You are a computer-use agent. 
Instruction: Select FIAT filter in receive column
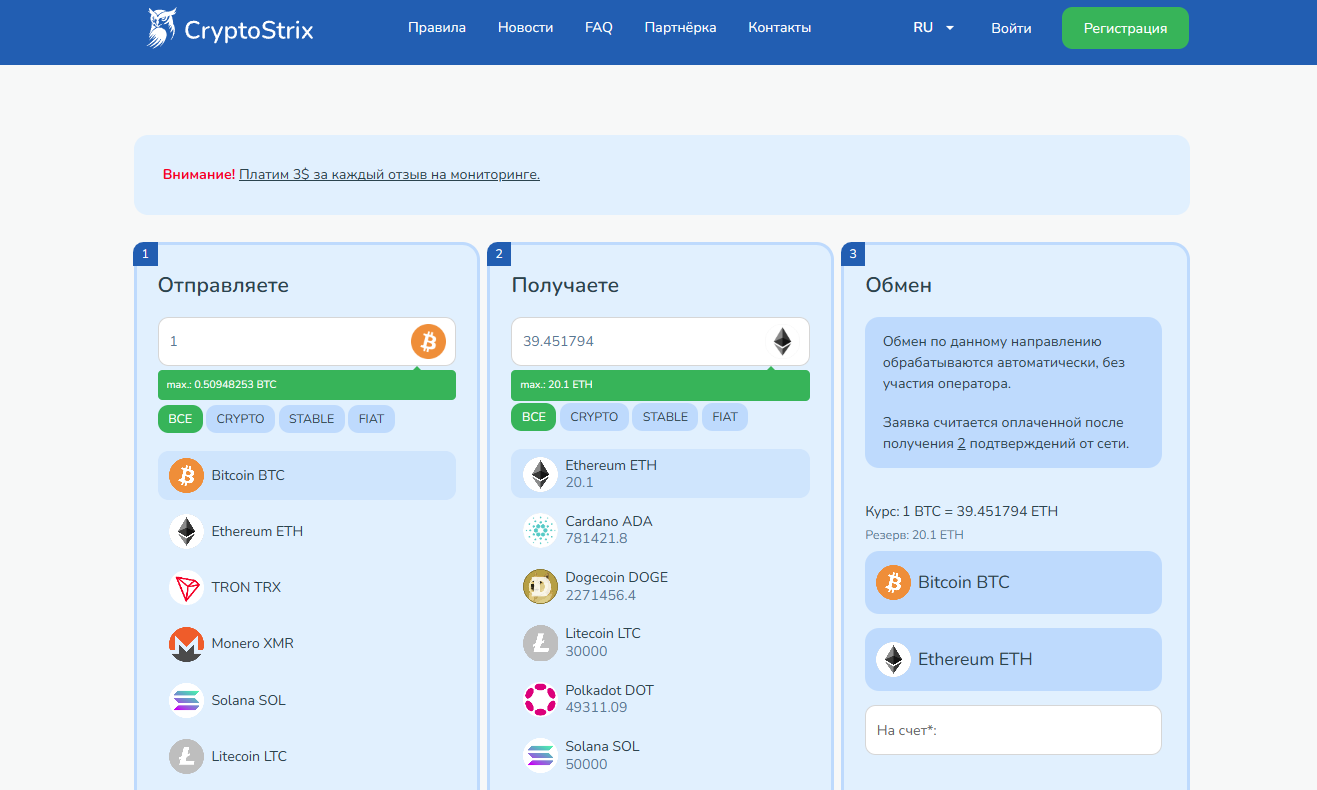(x=725, y=417)
